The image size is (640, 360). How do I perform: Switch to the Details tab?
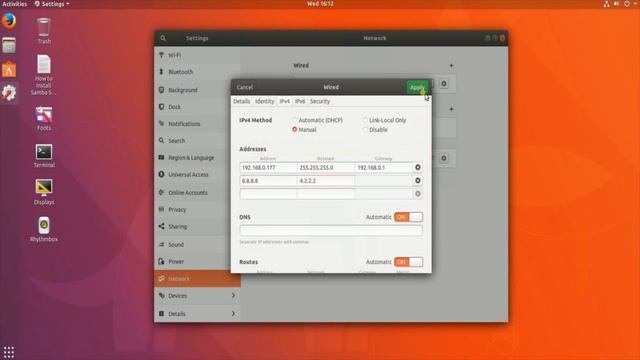(x=242, y=101)
